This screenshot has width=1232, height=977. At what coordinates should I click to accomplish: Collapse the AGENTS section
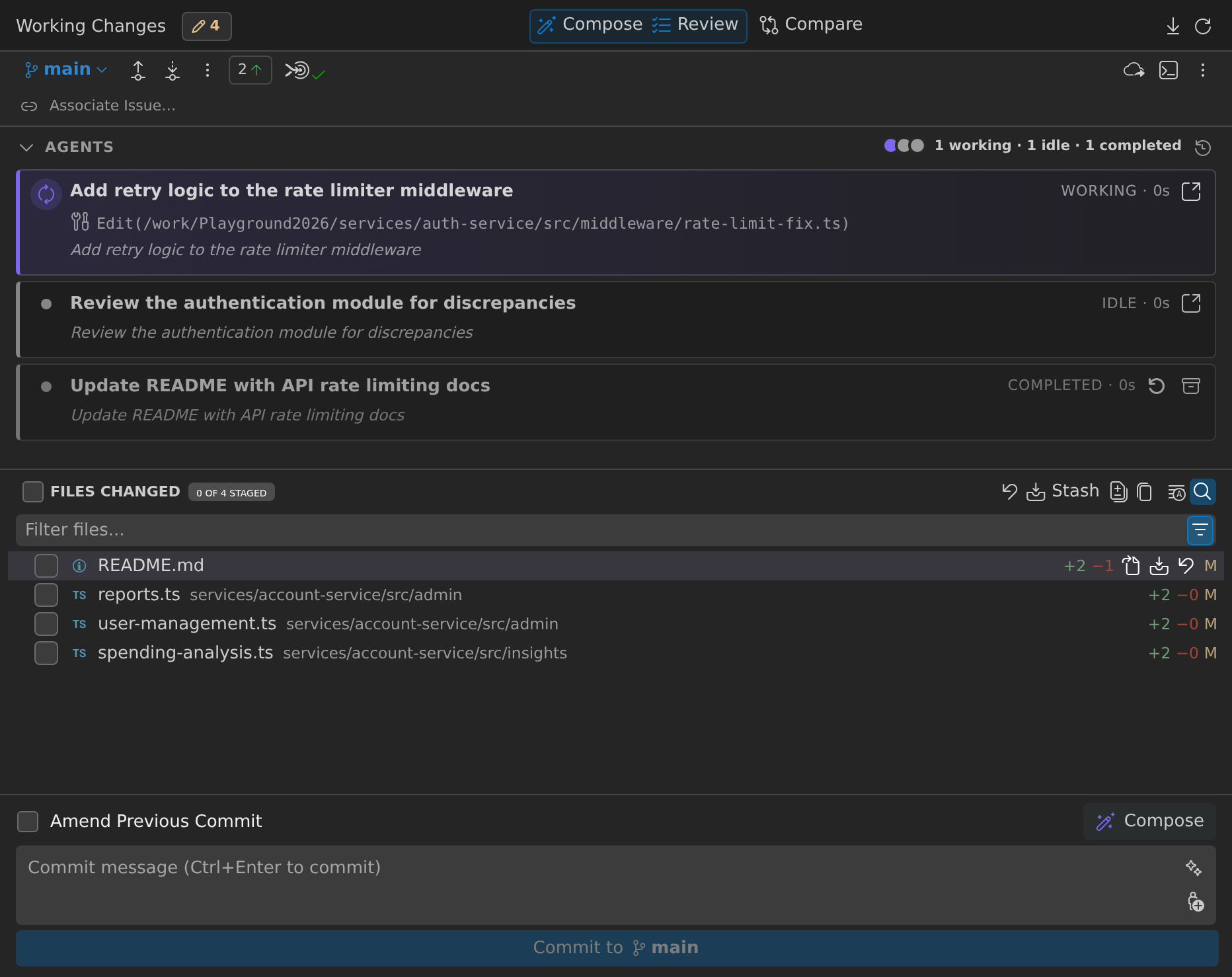[26, 147]
